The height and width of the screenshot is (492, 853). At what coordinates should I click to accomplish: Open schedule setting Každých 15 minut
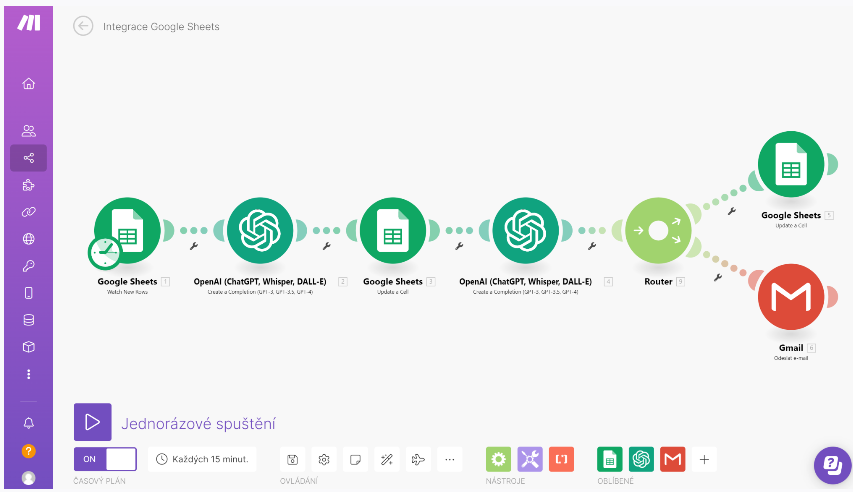(x=202, y=459)
